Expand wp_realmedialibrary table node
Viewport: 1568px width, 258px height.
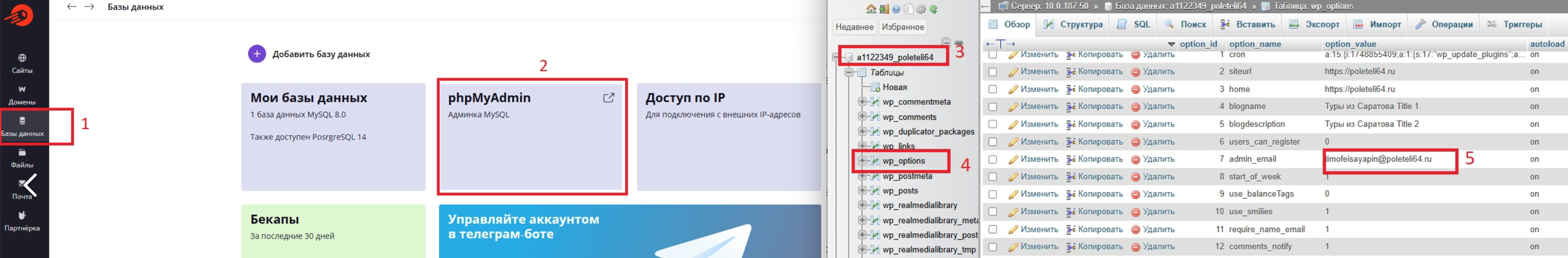862,206
